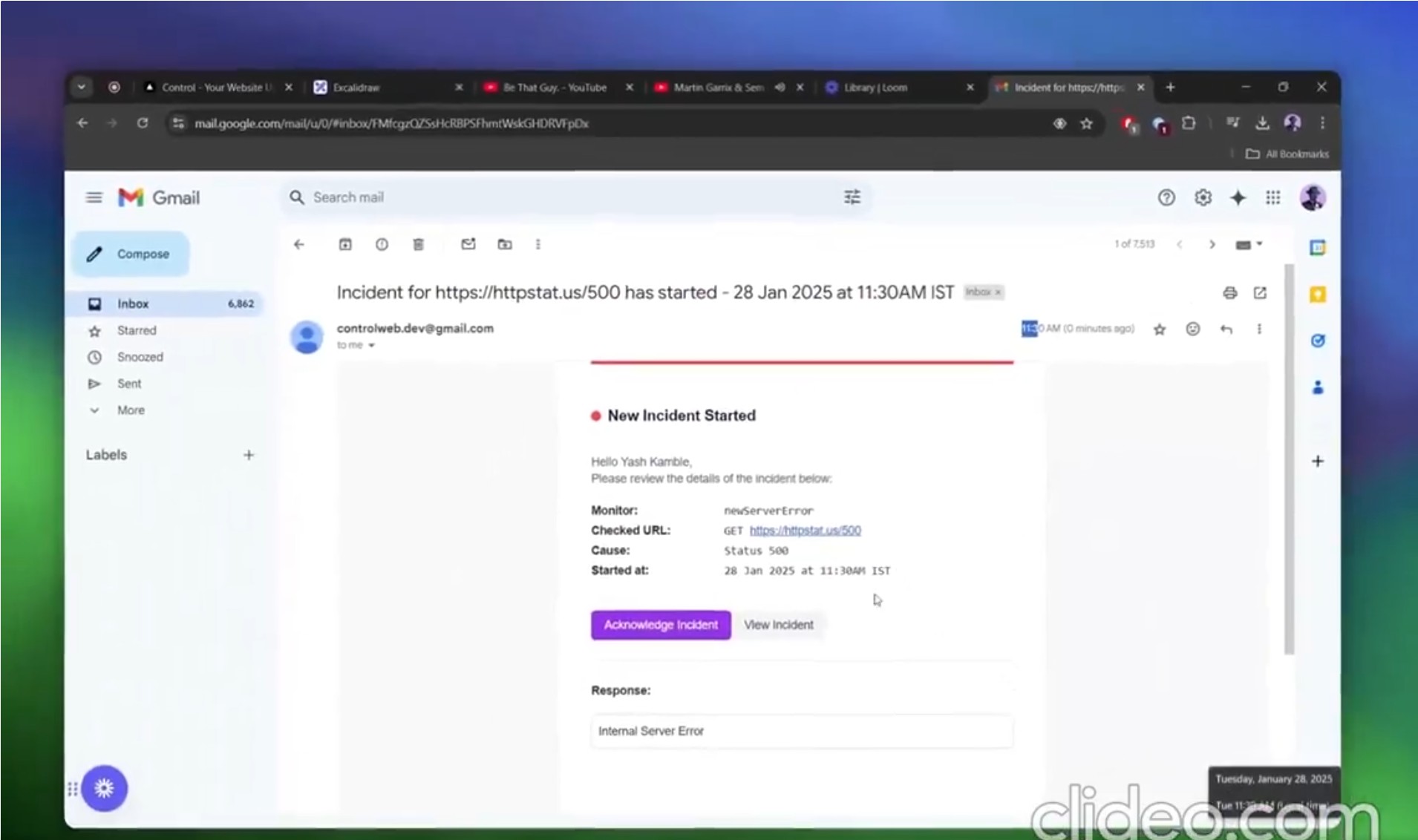Toggle Gmail main menu hamburger
The width and height of the screenshot is (1418, 840).
click(x=94, y=197)
